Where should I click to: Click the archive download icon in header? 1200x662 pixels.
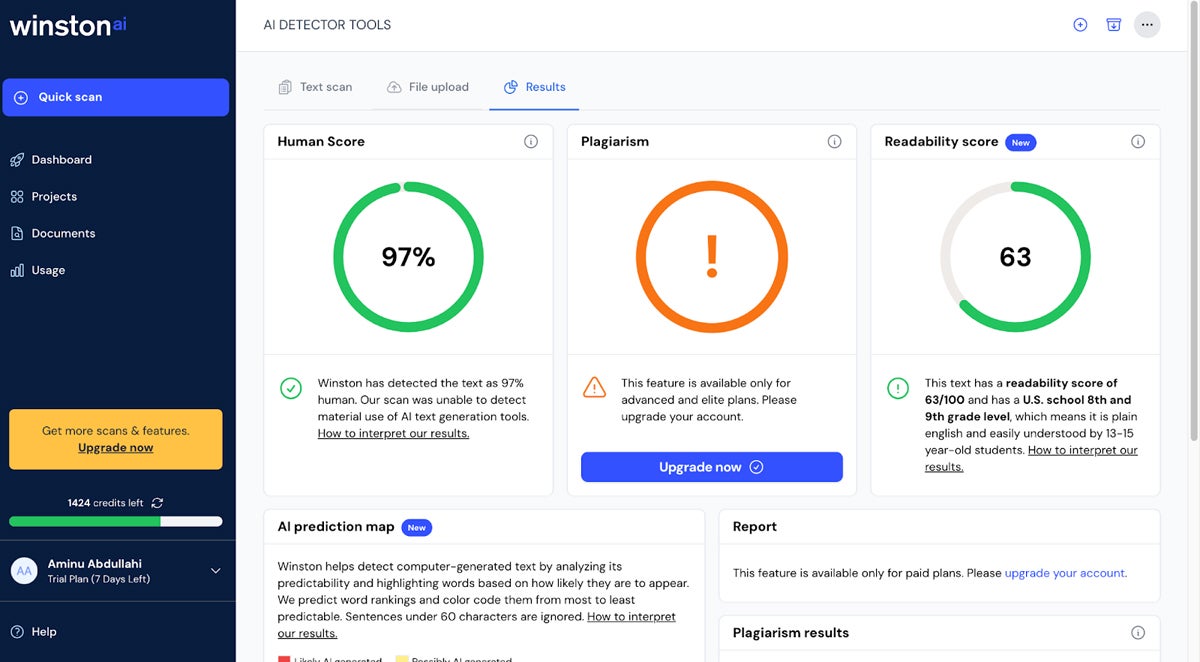(1113, 25)
